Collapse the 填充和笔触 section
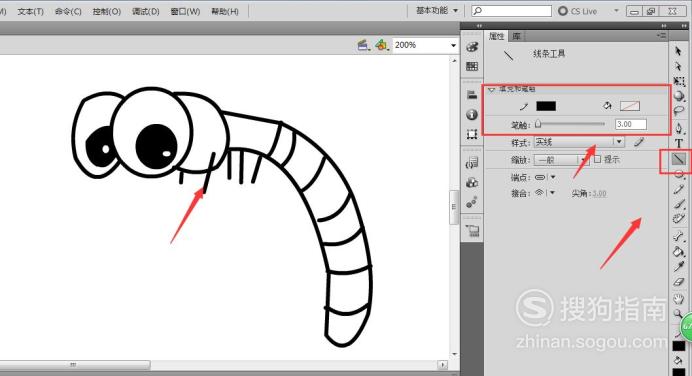Image resolution: width=692 pixels, height=376 pixels. pos(491,90)
